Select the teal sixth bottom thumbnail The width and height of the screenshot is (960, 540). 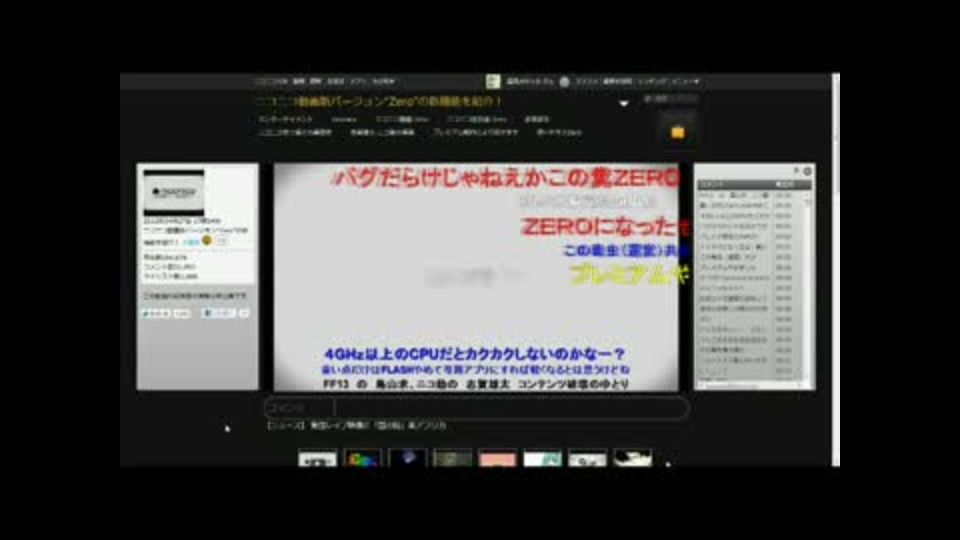(x=542, y=458)
